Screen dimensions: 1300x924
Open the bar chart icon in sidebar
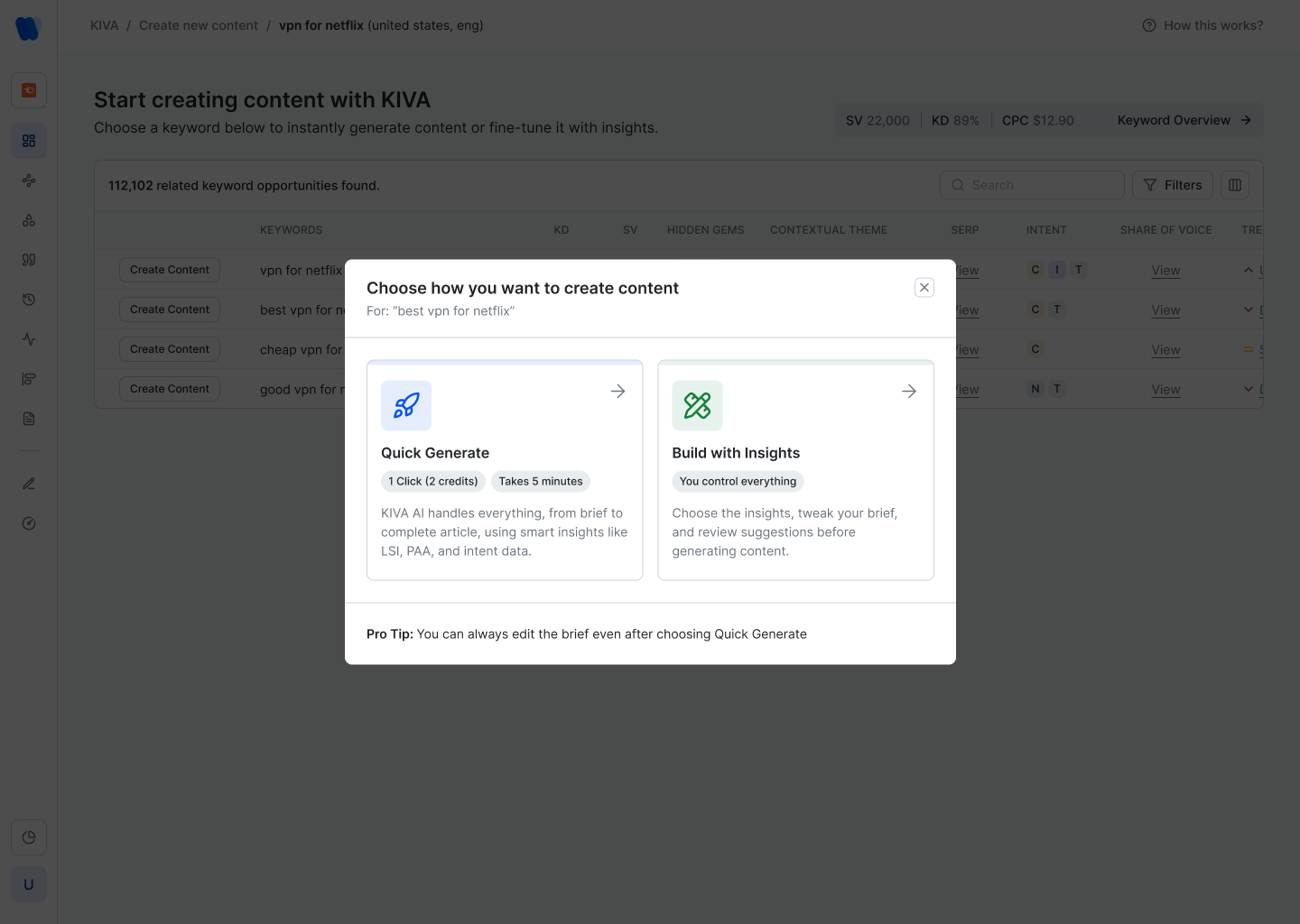coord(29,379)
